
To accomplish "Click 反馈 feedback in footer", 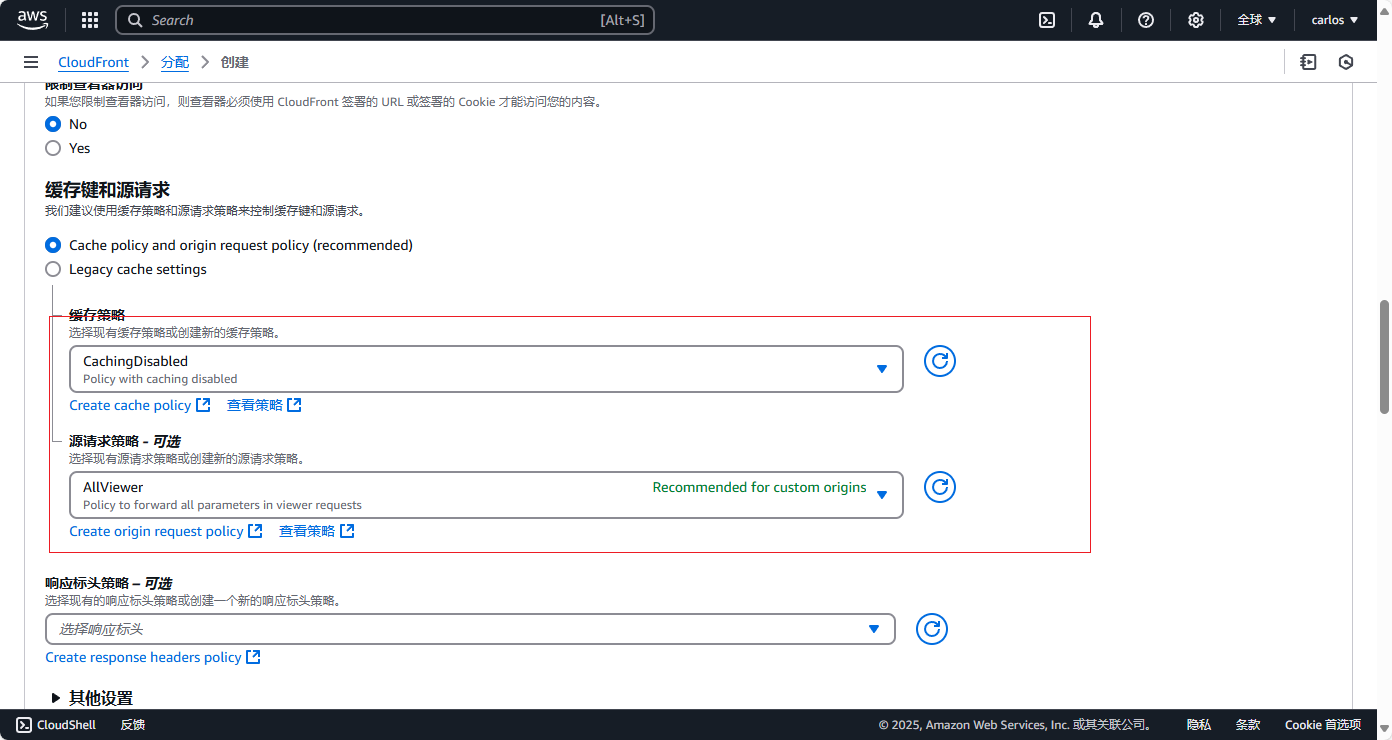I will [133, 725].
